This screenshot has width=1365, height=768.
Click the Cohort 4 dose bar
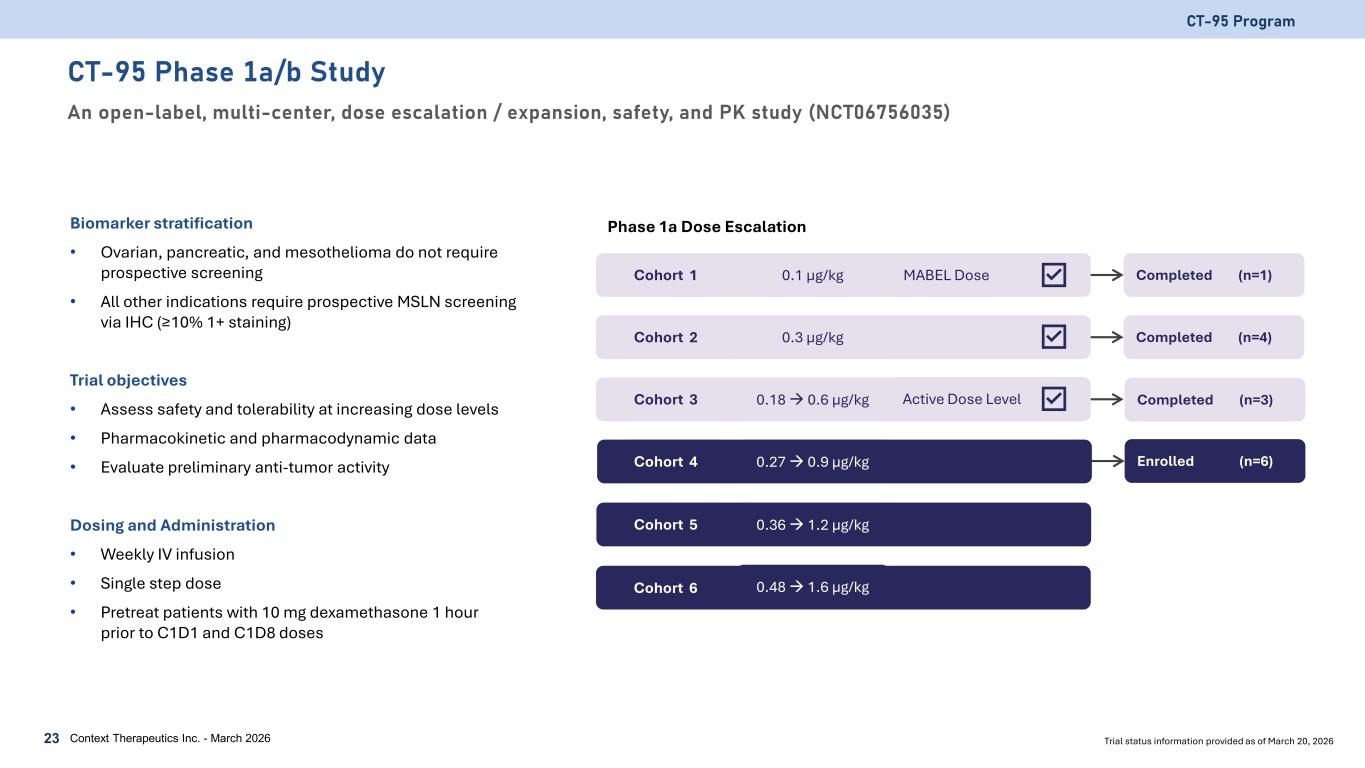[x=843, y=461]
